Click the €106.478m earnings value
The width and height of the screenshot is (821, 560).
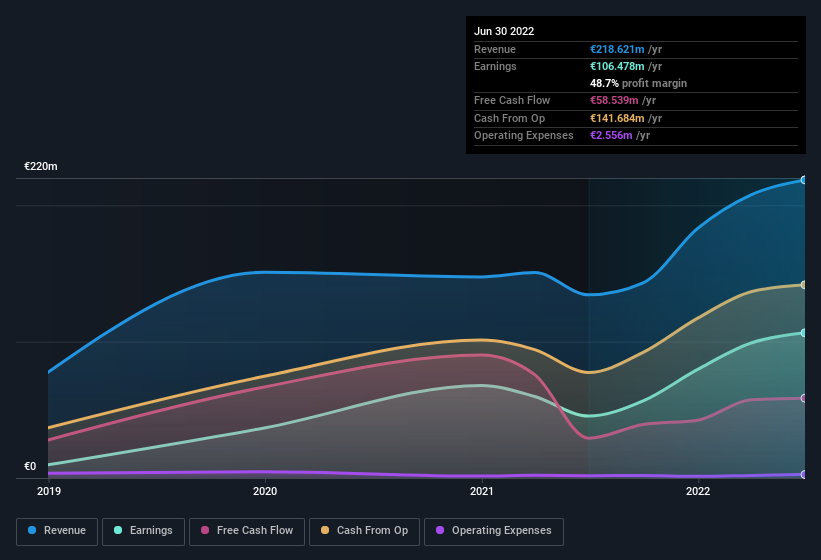point(617,66)
